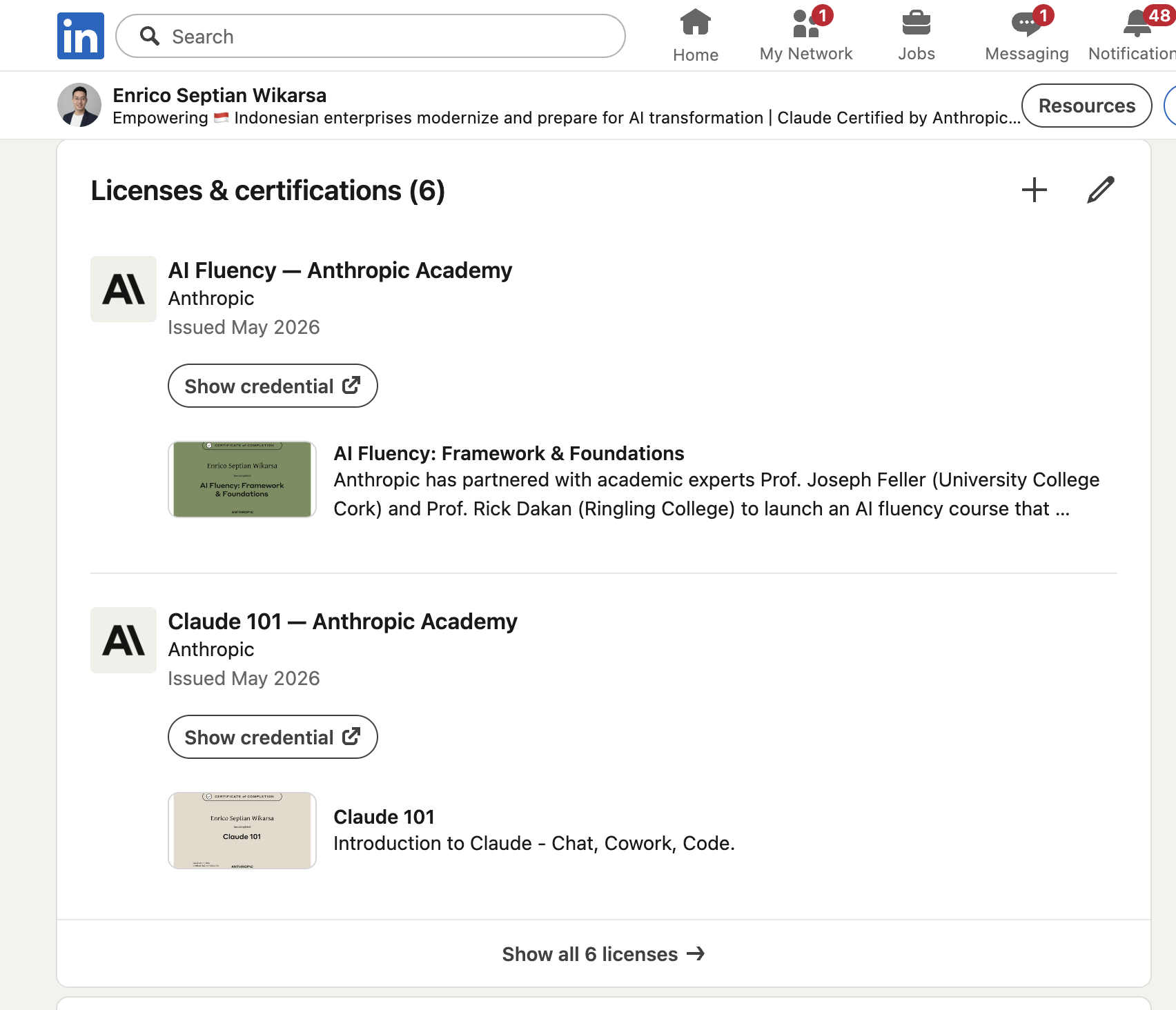The image size is (1176, 1010).
Task: Click the 48 notifications badge
Action: 1159,15
